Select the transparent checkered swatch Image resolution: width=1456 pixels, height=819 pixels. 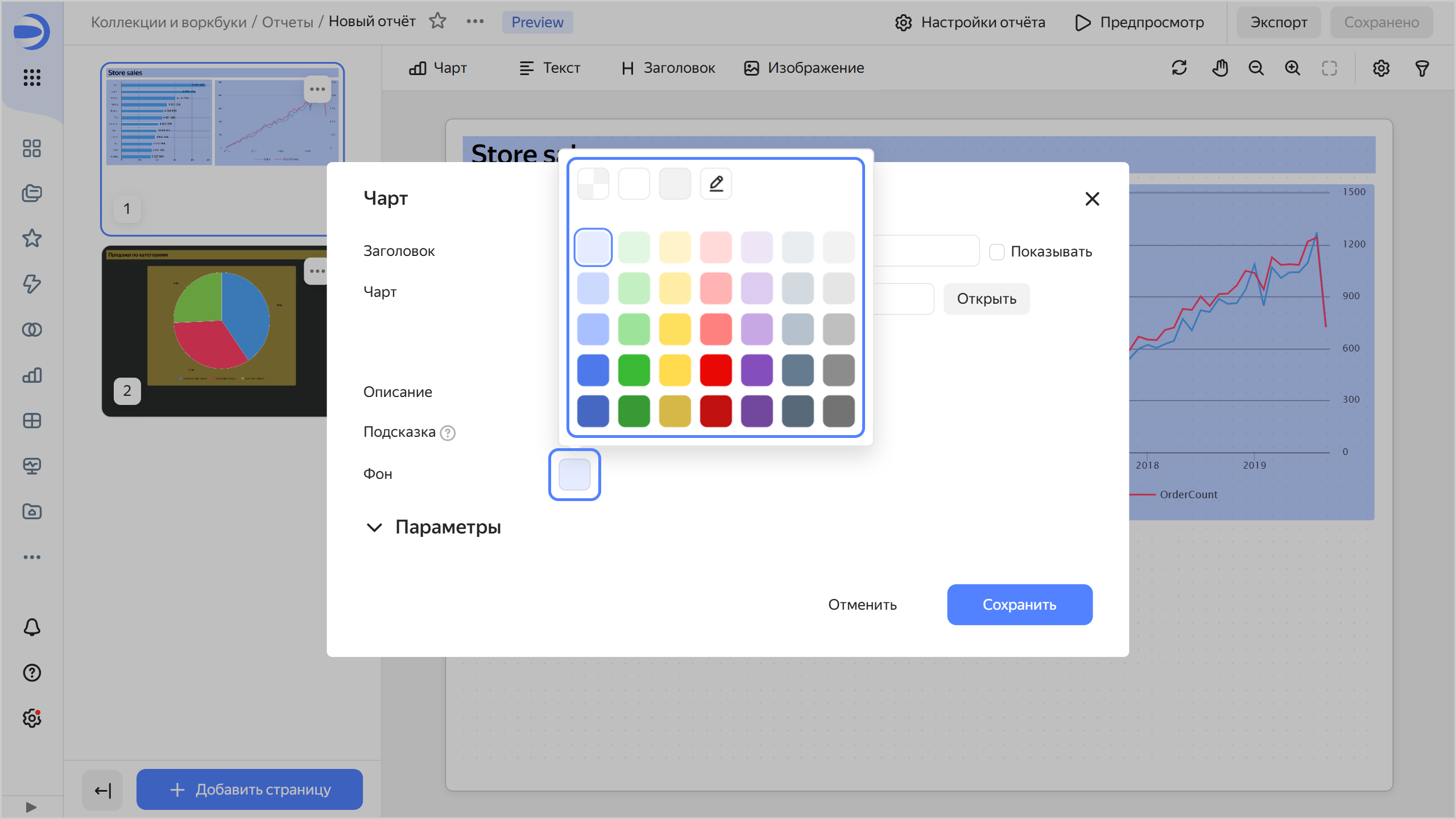593,184
